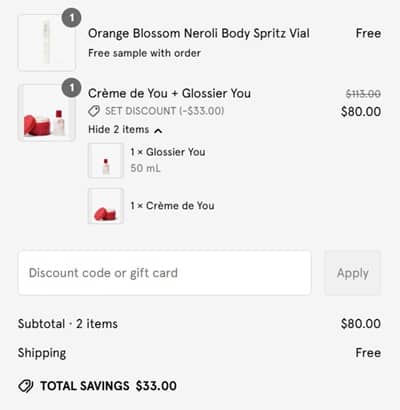The width and height of the screenshot is (400, 410).
Task: Click the Apply button
Action: click(352, 273)
